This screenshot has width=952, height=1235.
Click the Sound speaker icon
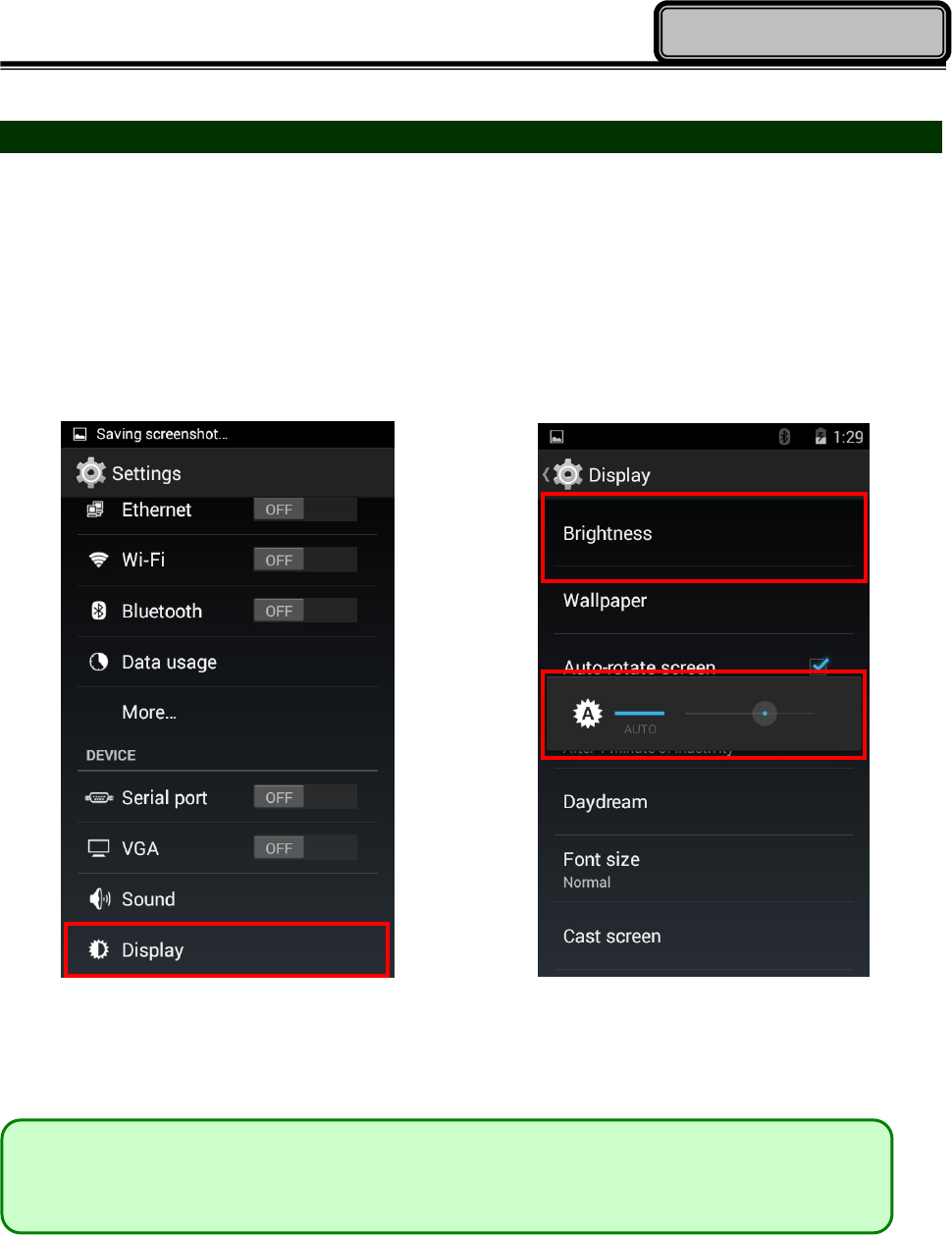click(x=99, y=899)
